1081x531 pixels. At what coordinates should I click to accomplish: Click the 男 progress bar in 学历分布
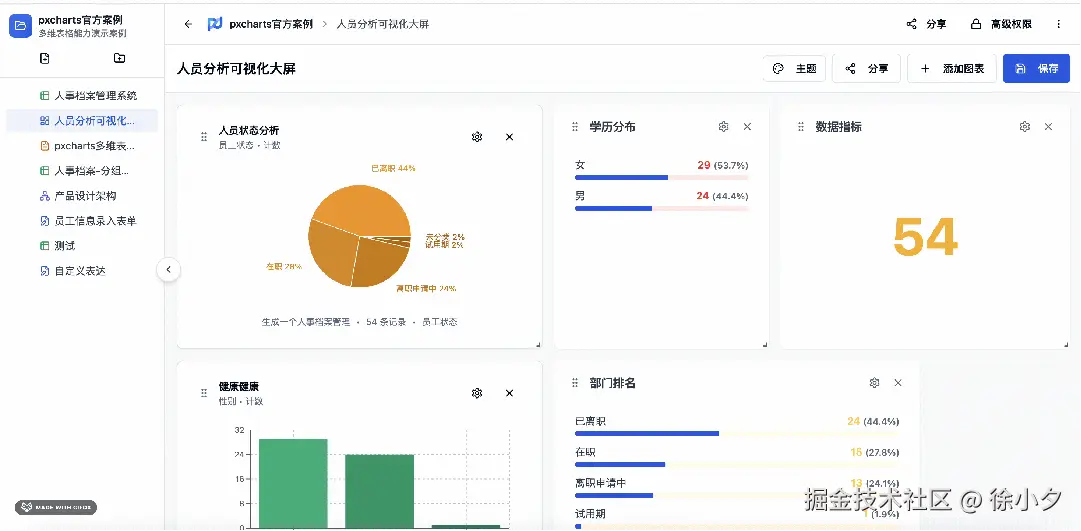point(662,208)
